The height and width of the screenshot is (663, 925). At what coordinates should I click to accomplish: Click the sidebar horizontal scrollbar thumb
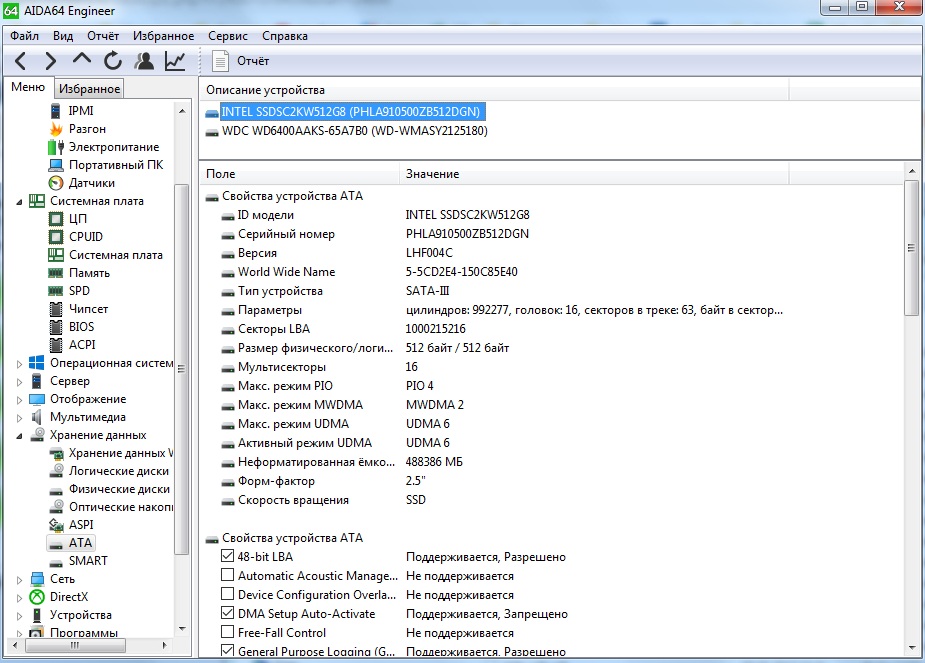pos(75,645)
